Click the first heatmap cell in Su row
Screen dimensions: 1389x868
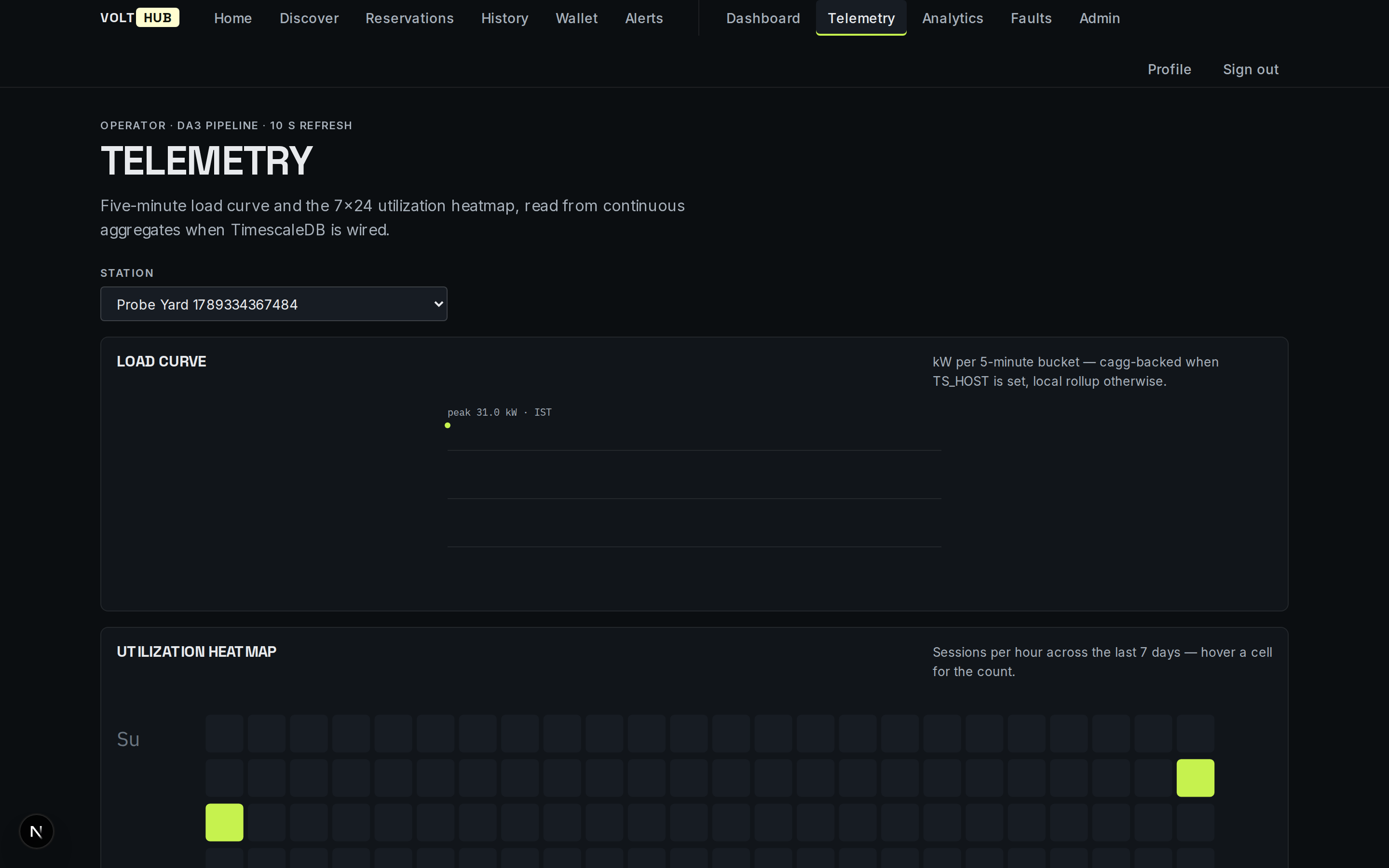click(x=224, y=733)
